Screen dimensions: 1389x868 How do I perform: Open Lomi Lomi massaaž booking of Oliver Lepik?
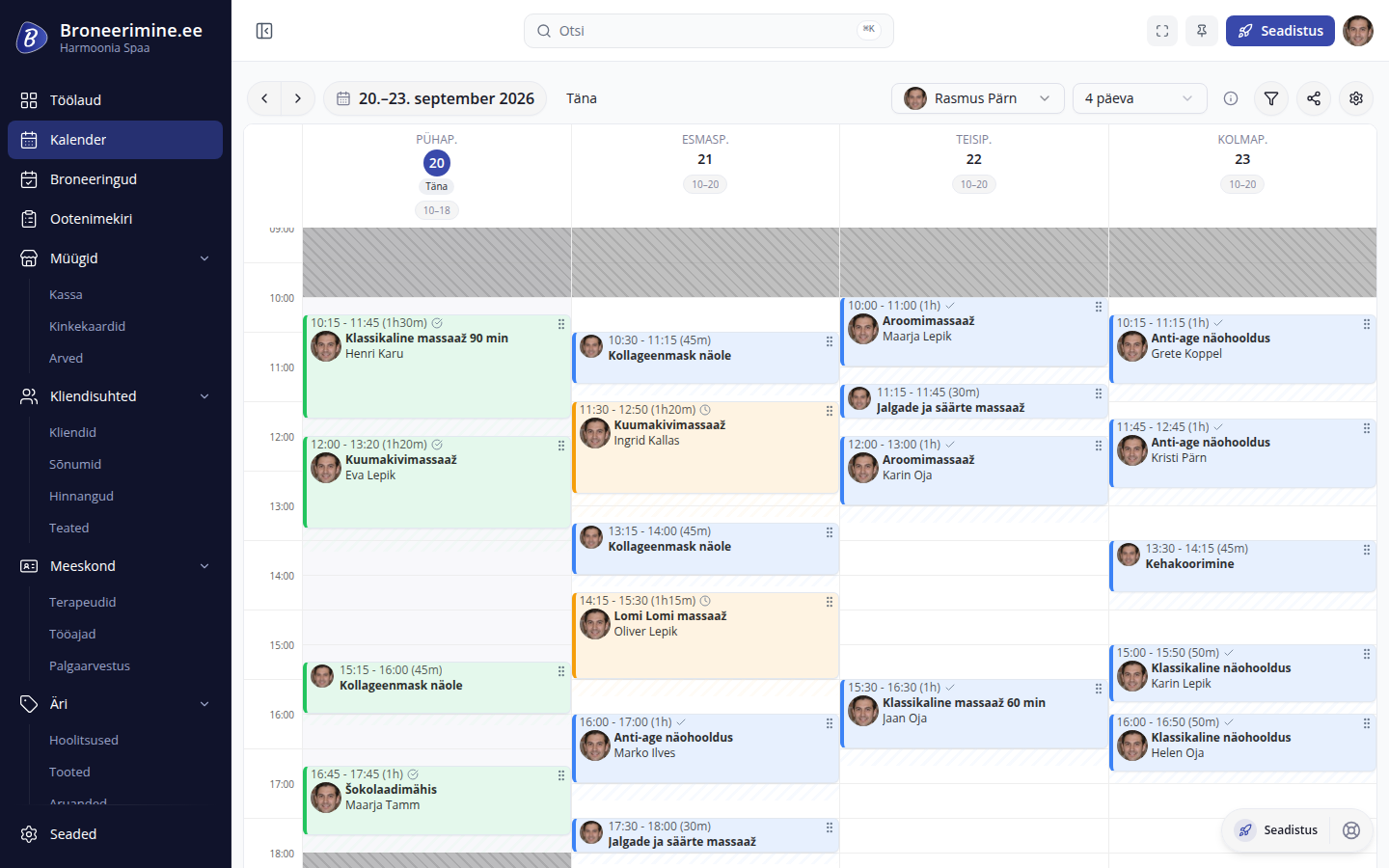(x=705, y=636)
